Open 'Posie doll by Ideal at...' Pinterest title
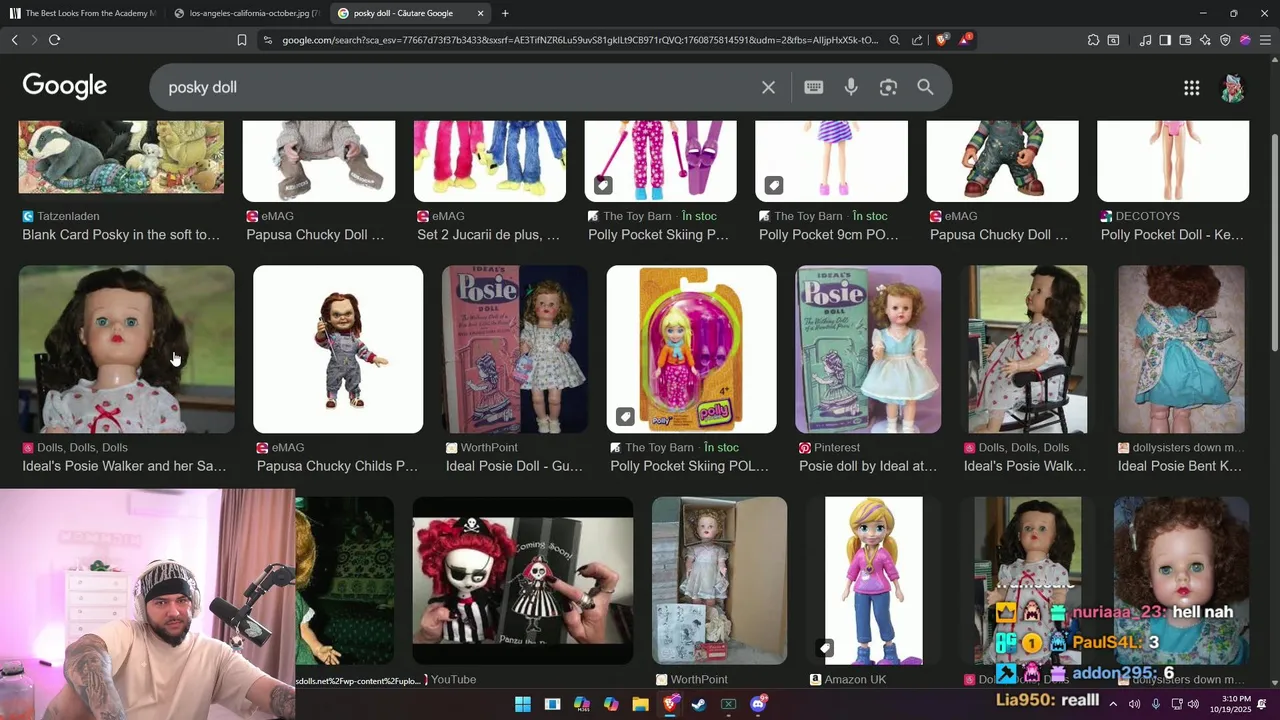 (x=868, y=466)
